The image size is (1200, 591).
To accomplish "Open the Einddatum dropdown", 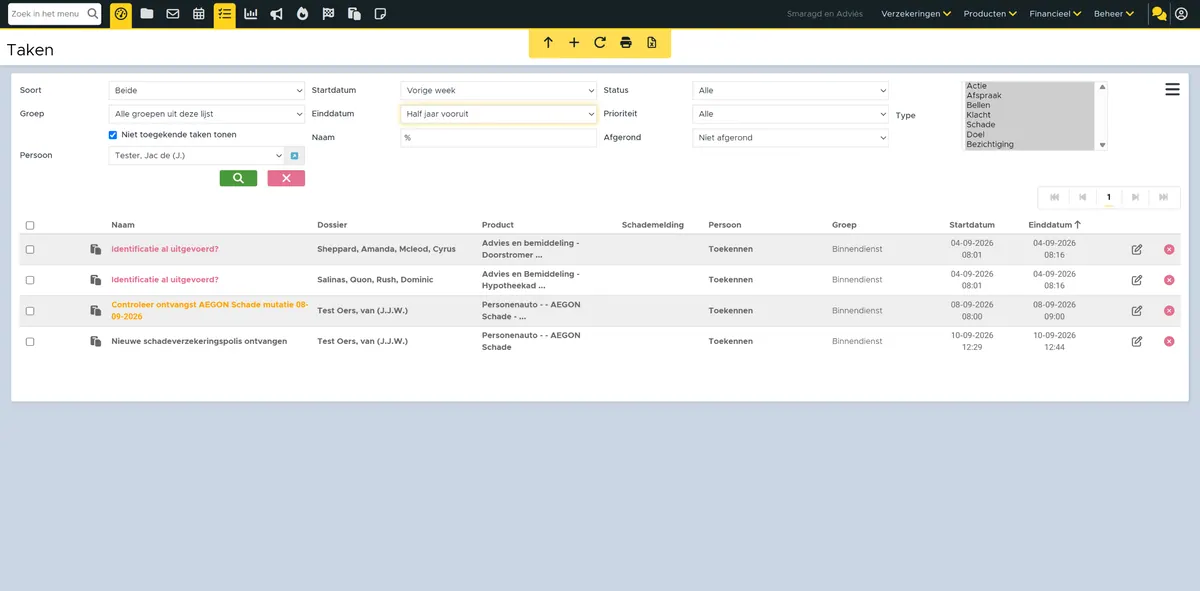I will [498, 114].
